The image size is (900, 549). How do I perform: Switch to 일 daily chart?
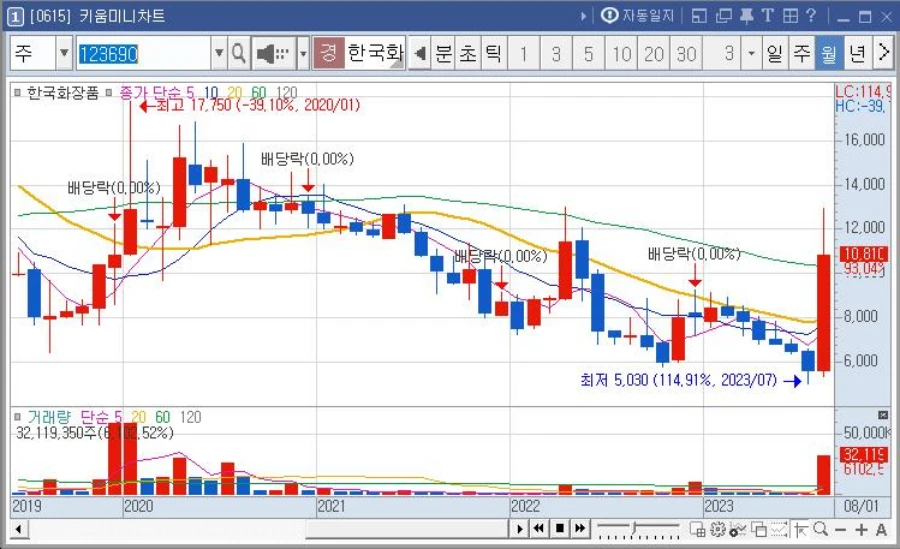775,54
